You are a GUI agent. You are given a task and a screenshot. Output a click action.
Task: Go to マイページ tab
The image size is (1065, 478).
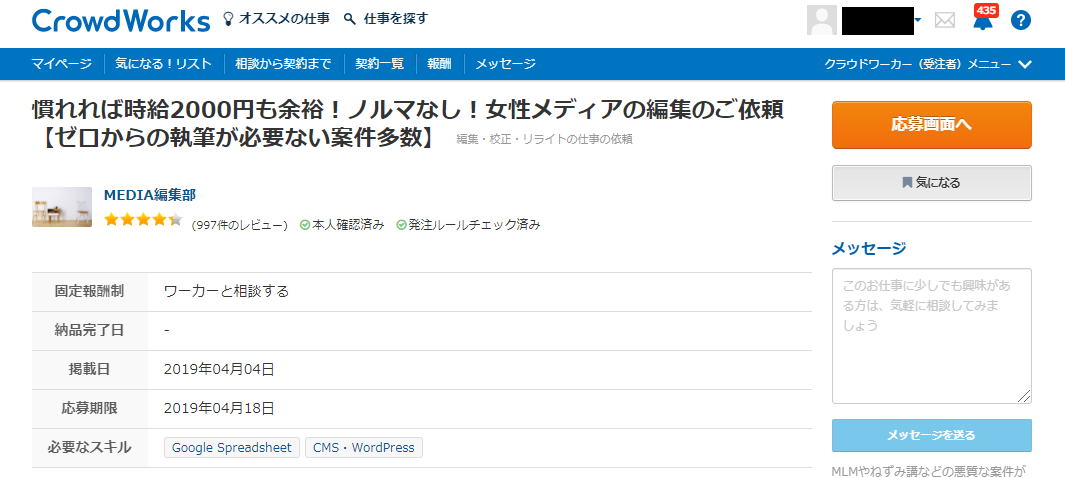pyautogui.click(x=61, y=65)
